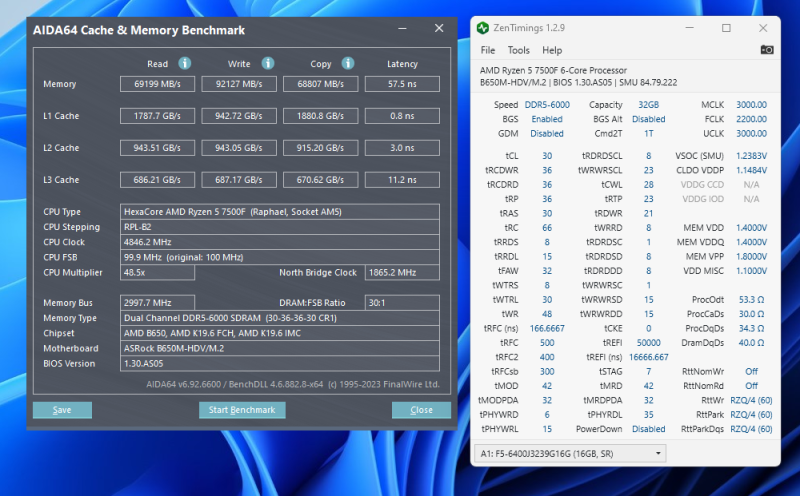Viewport: 800px width, 496px height.
Task: Take ZenTimings screenshot with camera icon
Action: click(x=767, y=49)
